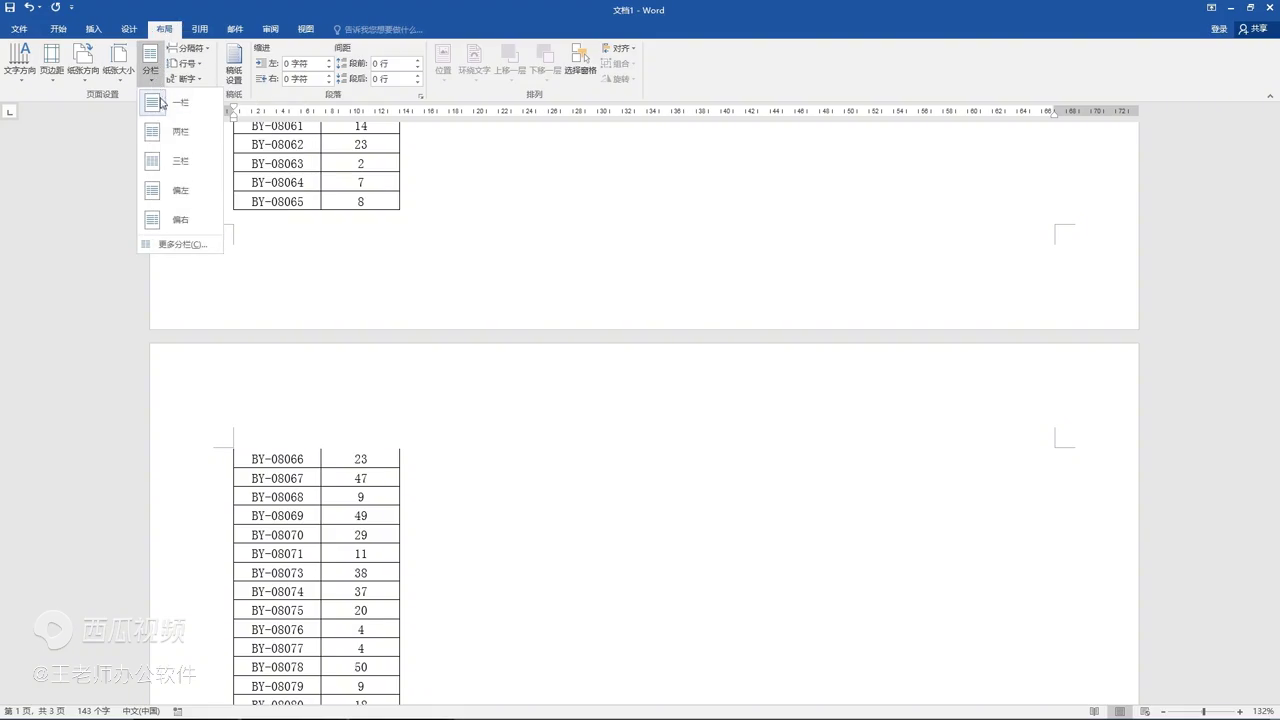Screen dimensions: 1280x720
Task: Select 偏右 right column layout
Action: [180, 219]
